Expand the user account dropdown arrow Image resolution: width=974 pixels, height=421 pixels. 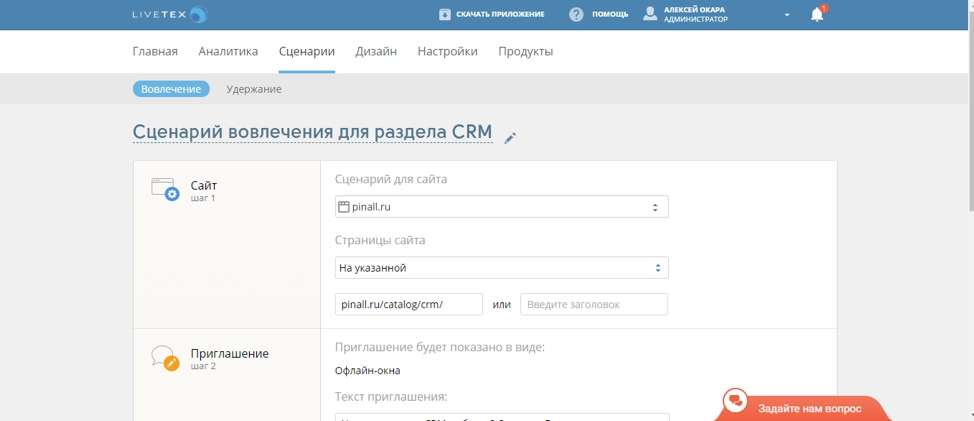point(787,15)
